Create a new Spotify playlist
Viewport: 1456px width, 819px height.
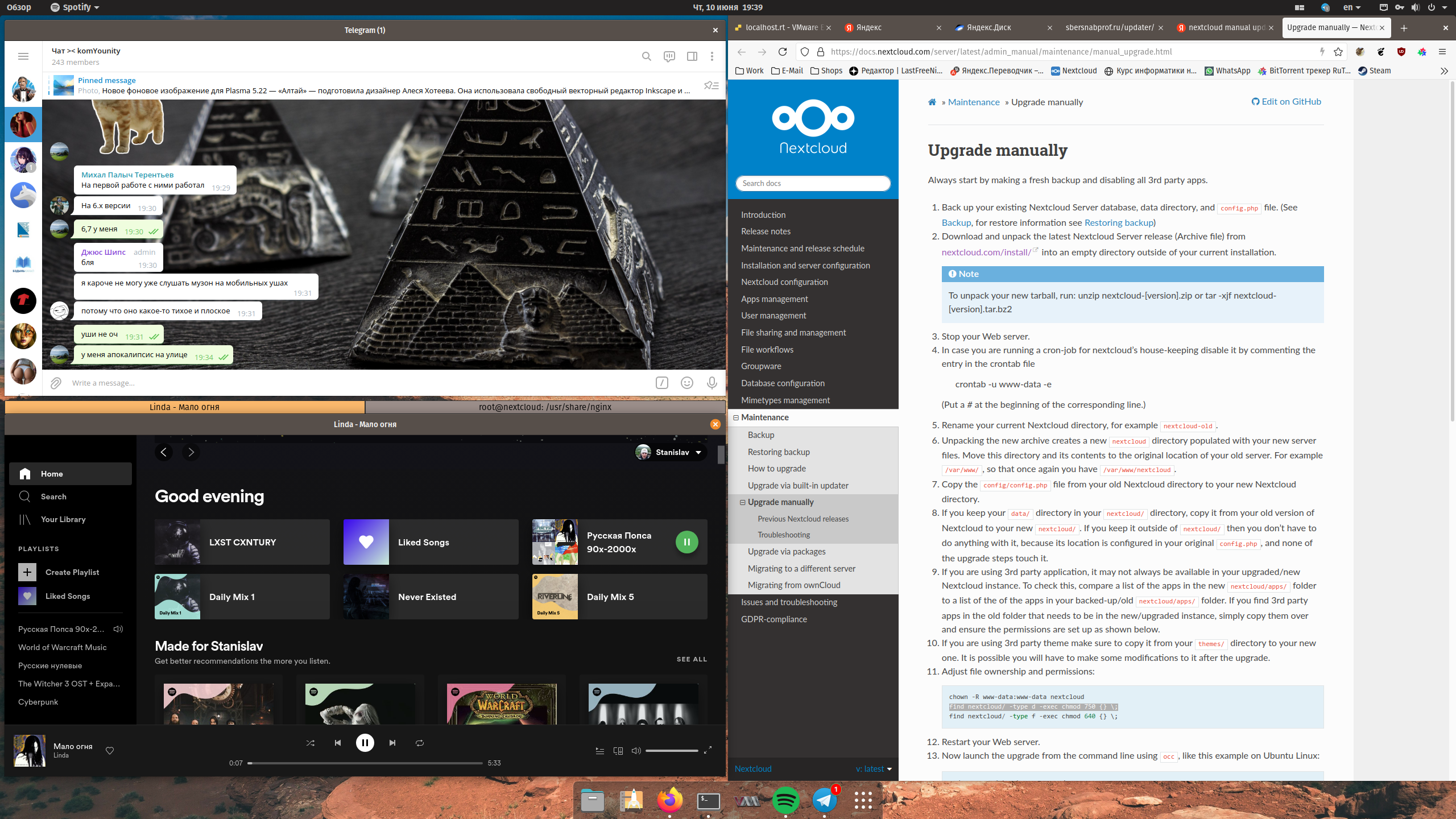point(71,572)
